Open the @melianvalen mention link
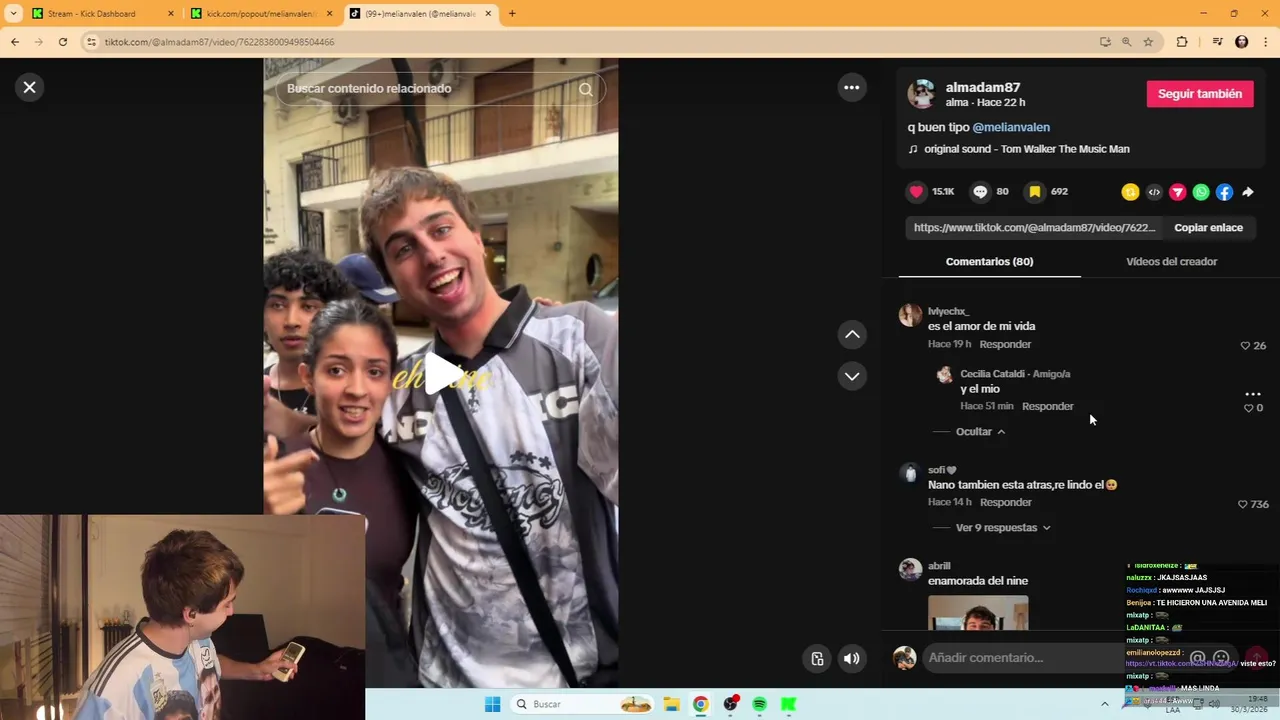 coord(1011,127)
